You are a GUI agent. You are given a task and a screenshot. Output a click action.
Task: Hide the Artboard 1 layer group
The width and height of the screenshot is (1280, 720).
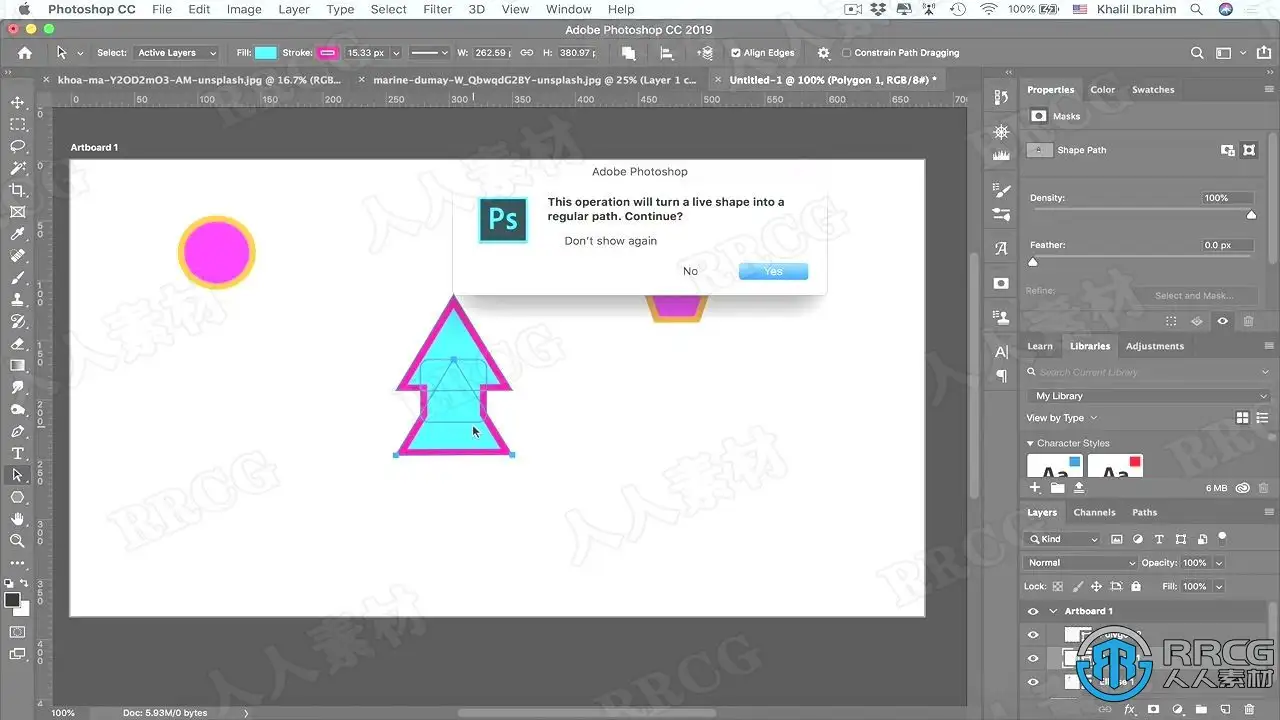coord(1033,611)
